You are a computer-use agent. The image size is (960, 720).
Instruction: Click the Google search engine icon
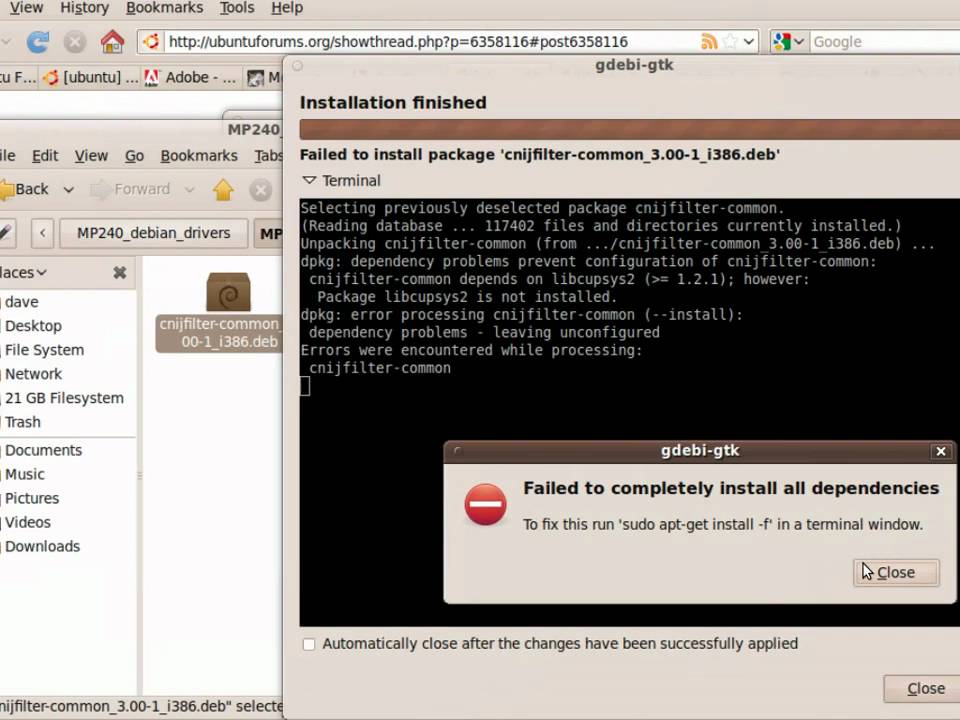pos(782,42)
